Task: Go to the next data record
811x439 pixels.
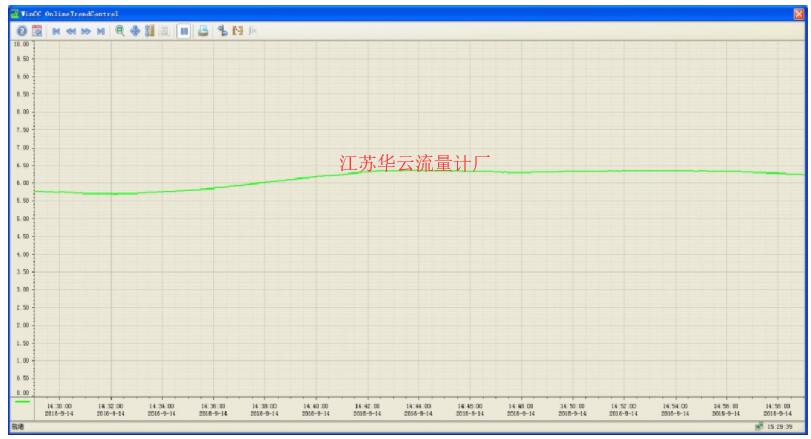Action: [86, 32]
